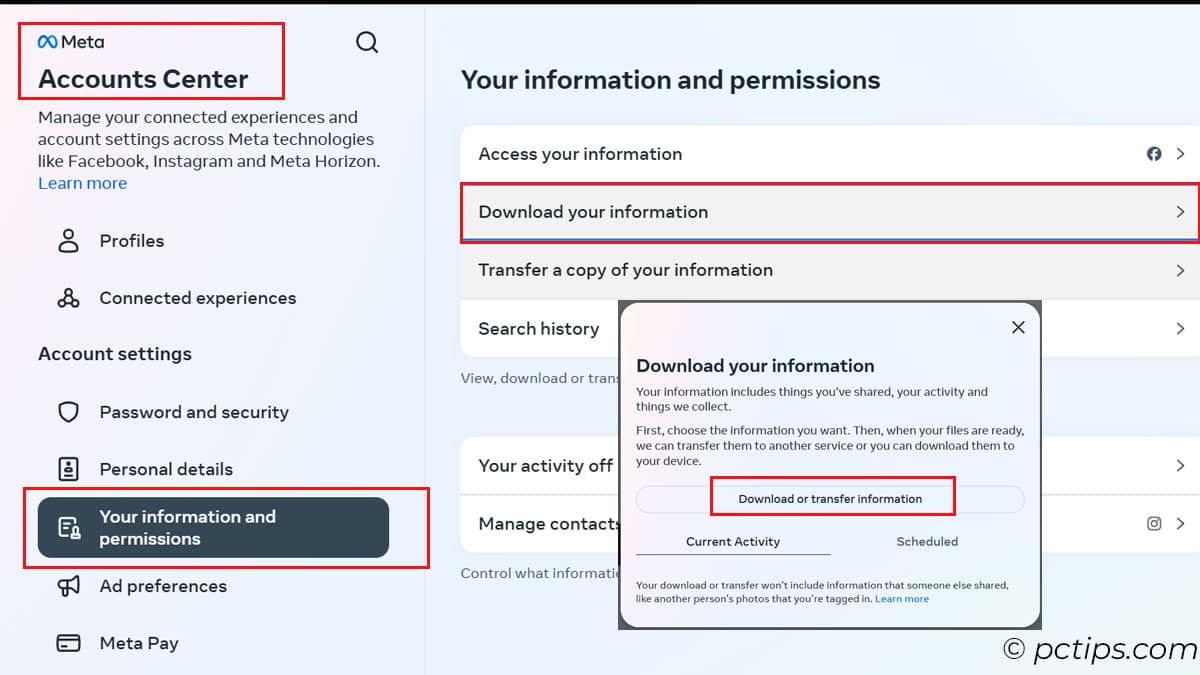Screen dimensions: 1200x675
Task: Select the Personal details ID card icon
Action: pos(68,469)
